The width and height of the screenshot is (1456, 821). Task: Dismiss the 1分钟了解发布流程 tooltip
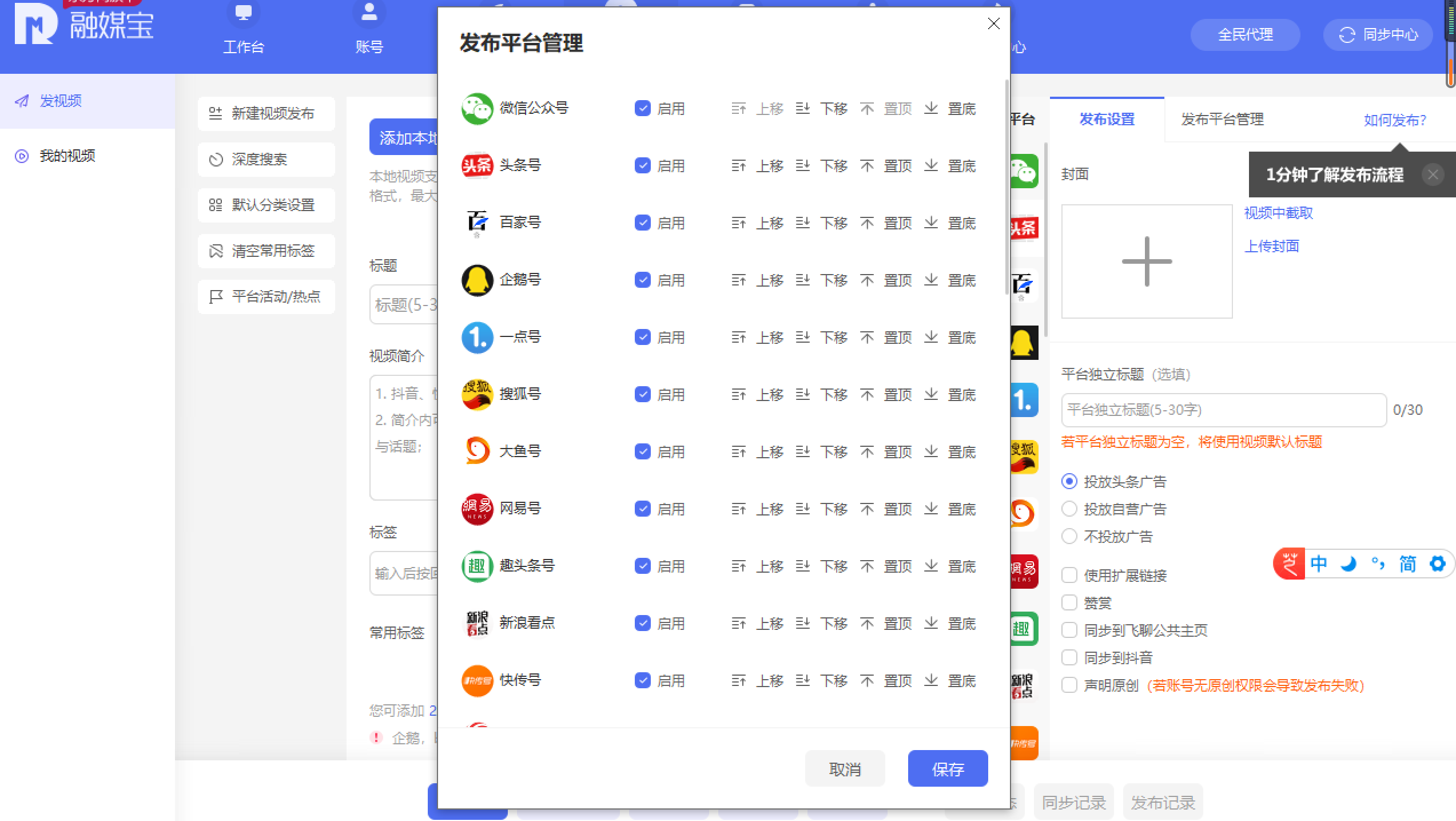1433,174
